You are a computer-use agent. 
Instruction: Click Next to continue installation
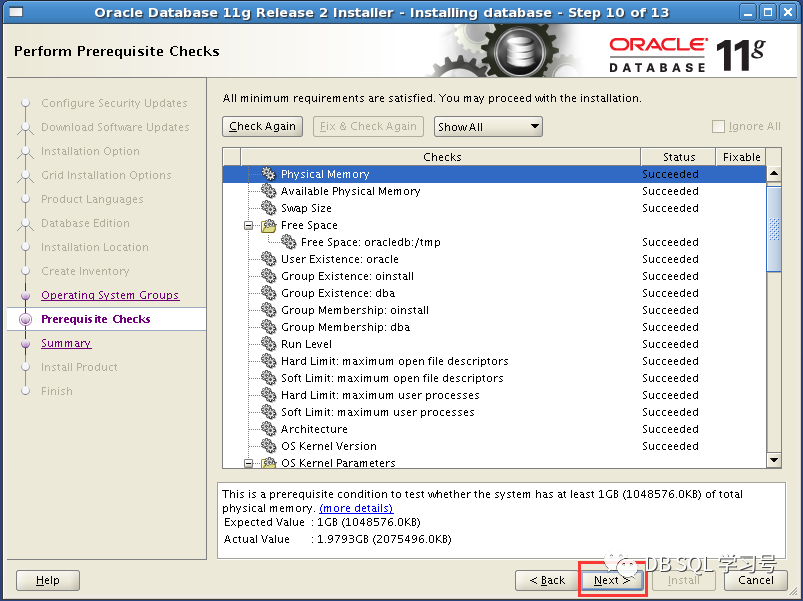point(612,580)
